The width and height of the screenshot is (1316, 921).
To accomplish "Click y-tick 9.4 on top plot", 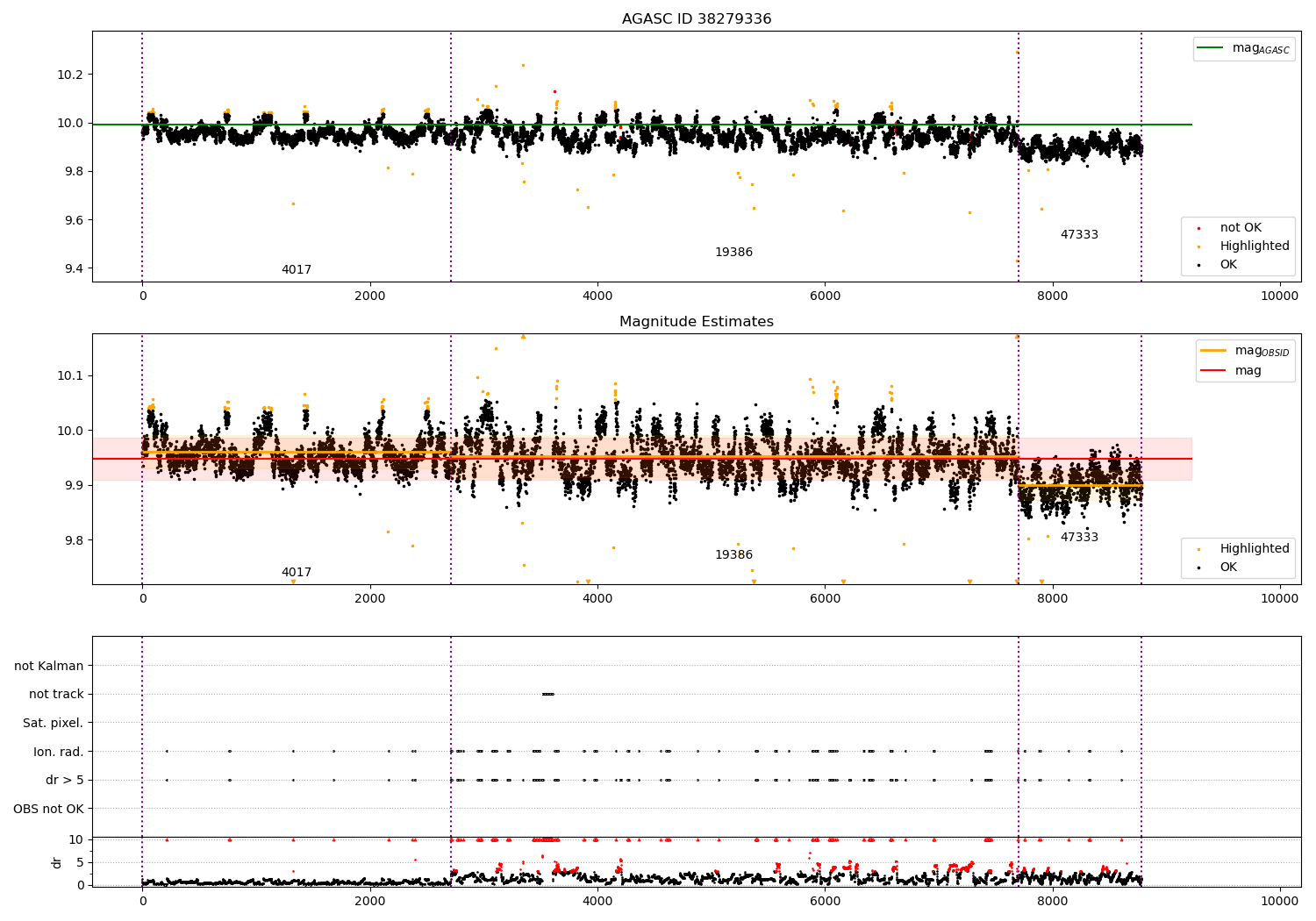I will pos(75,268).
